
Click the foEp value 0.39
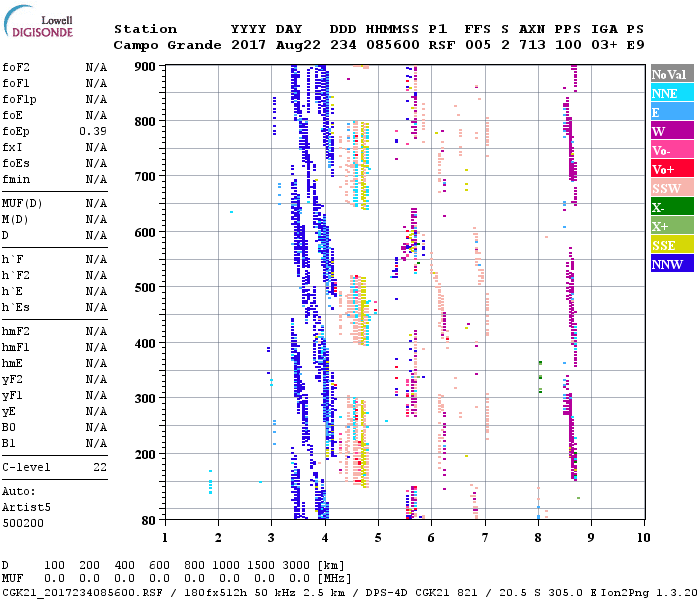coord(93,131)
